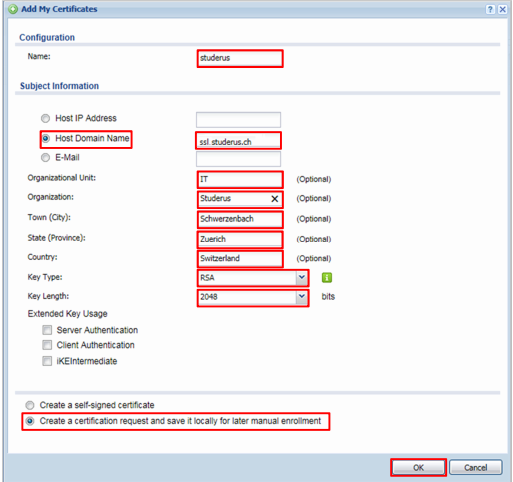Enable the Server Authentication checkbox
513x482 pixels.
[47, 330]
